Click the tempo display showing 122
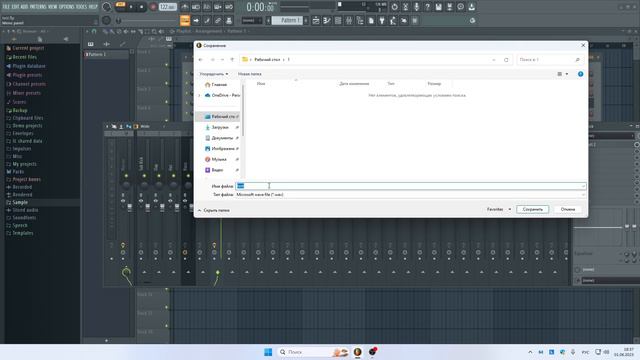Screen dimensions: 640x360 point(167,7)
